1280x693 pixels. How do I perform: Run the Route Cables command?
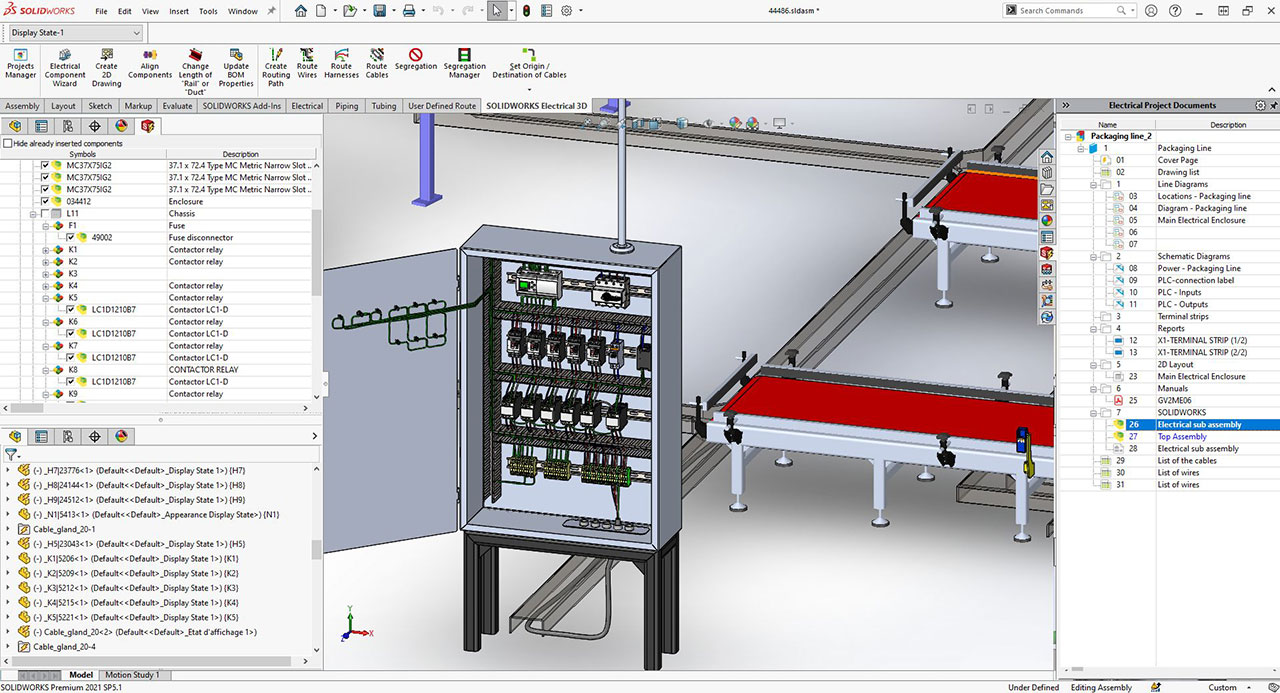coord(377,64)
